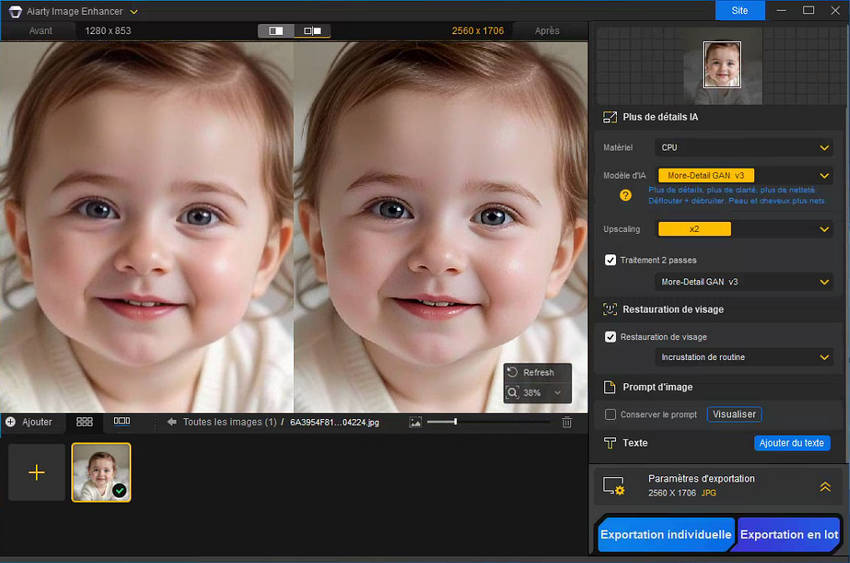Viewport: 850px width, 563px height.
Task: Click the 2560 x 1706 output resolution label
Action: tap(478, 31)
